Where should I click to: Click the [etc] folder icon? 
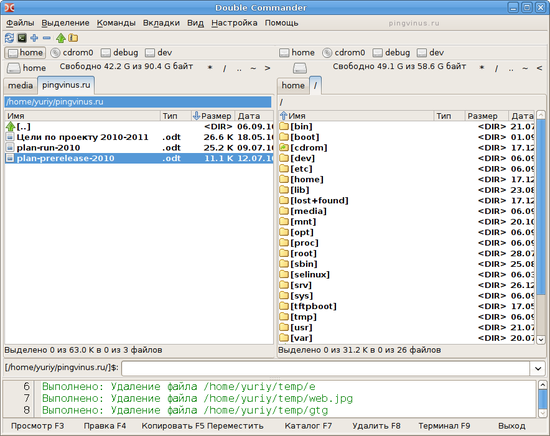[x=284, y=169]
